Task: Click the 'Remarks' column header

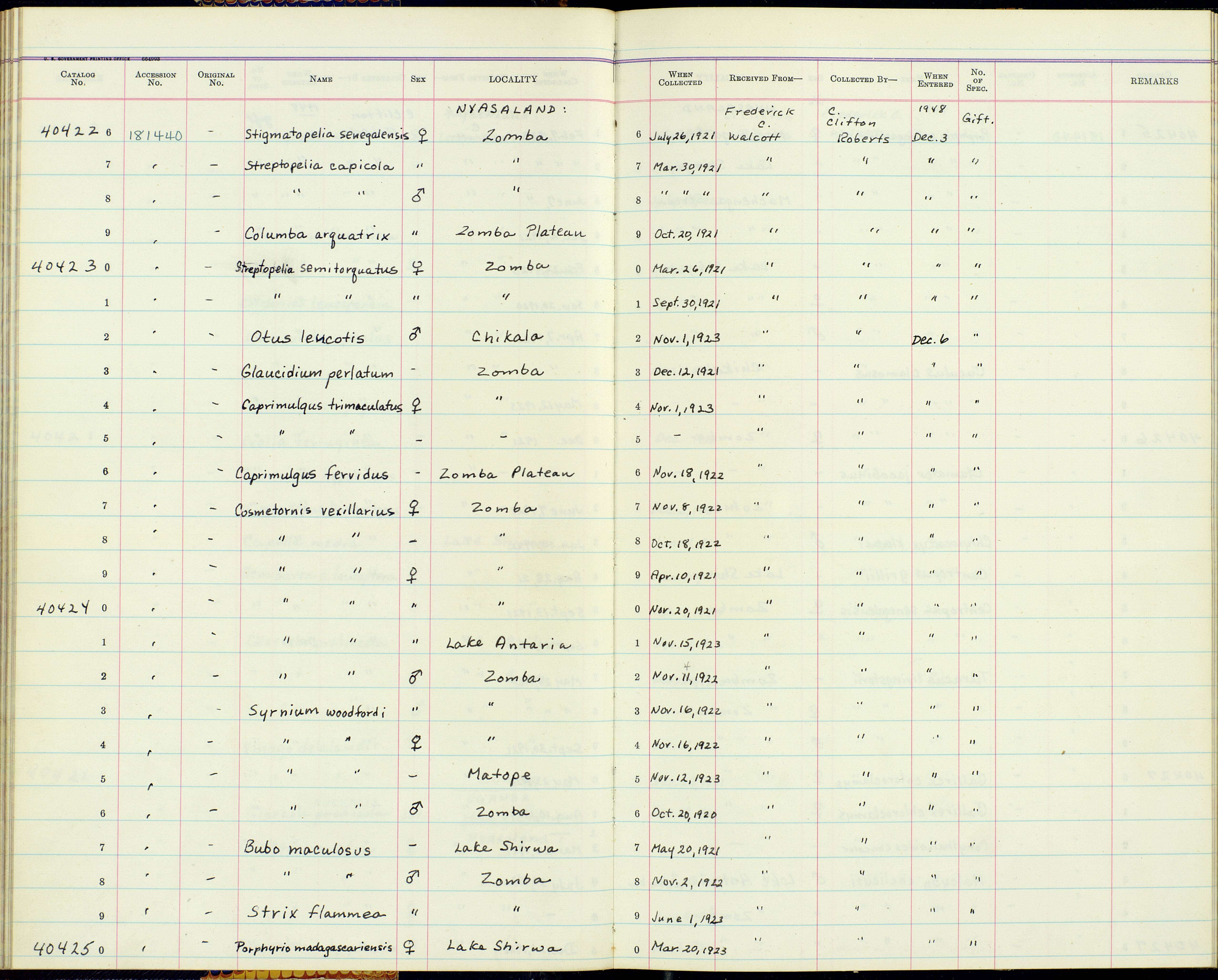Action: coord(1154,81)
